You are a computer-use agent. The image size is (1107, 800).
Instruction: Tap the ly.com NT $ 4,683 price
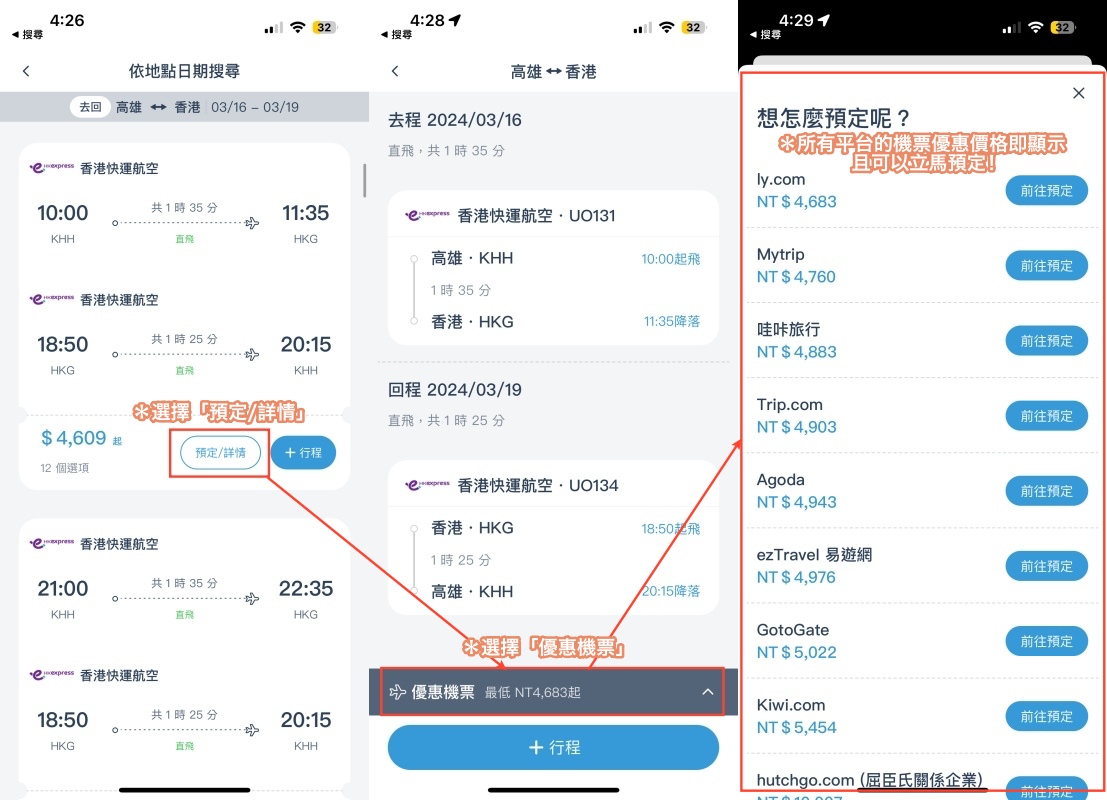(x=796, y=202)
